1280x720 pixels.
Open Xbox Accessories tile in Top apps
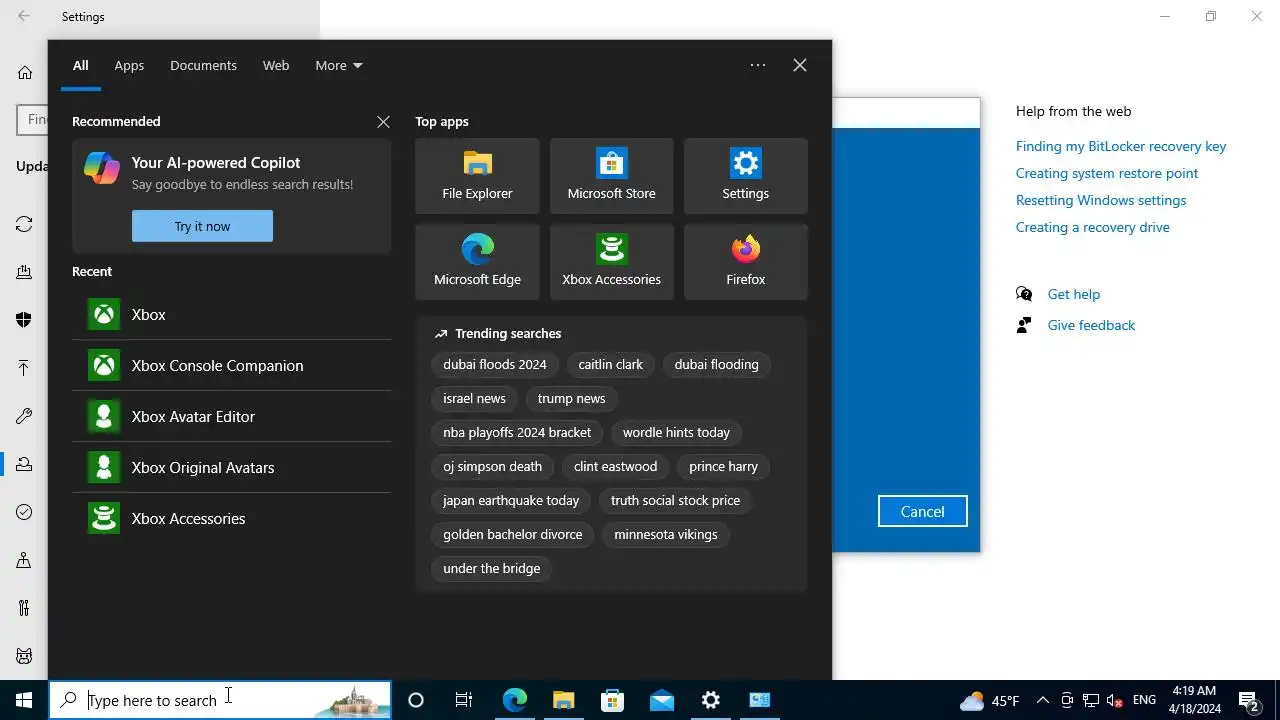611,262
